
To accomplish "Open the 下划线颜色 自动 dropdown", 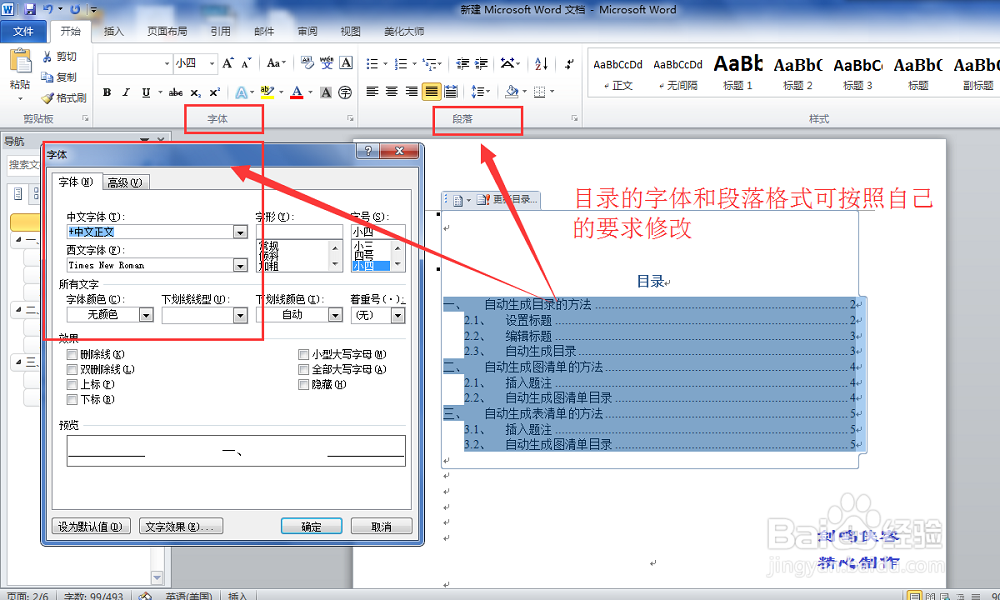I will [x=335, y=315].
